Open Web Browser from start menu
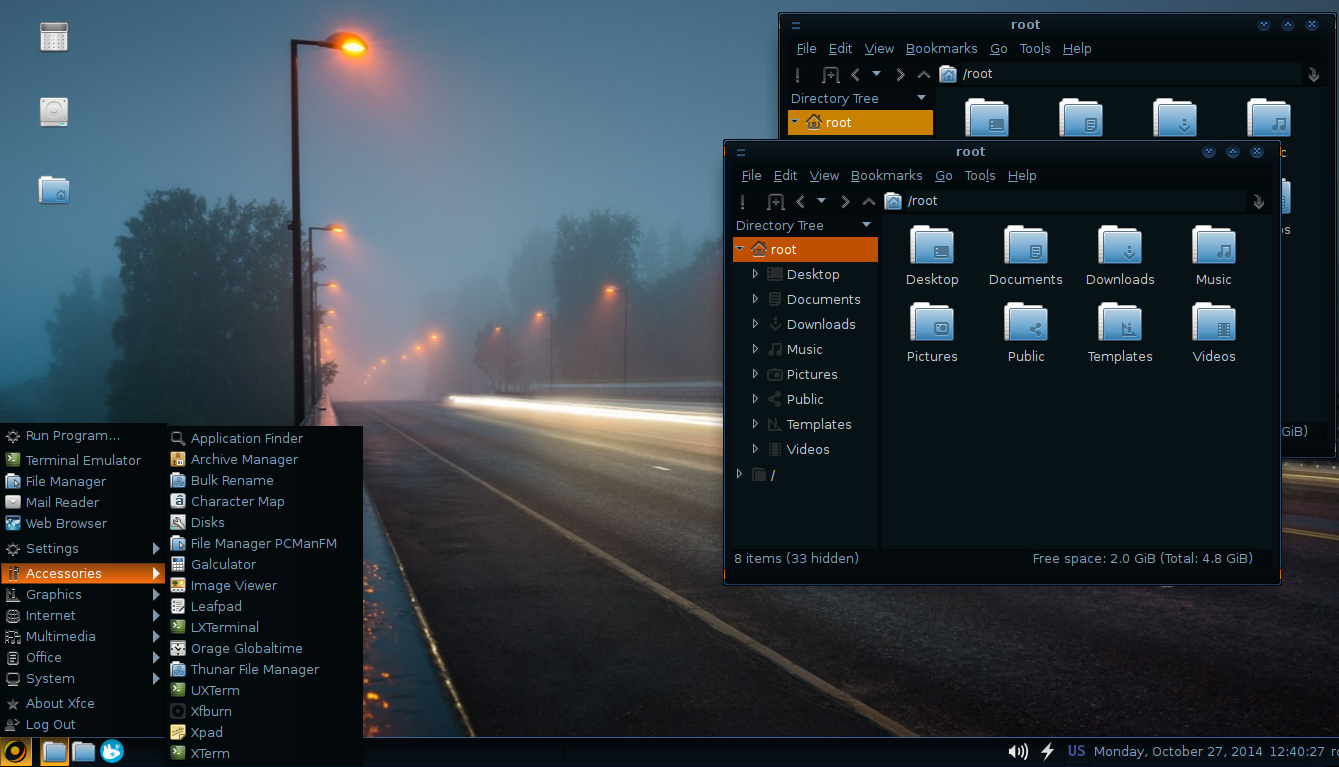The image size is (1339, 767). pyautogui.click(x=83, y=523)
